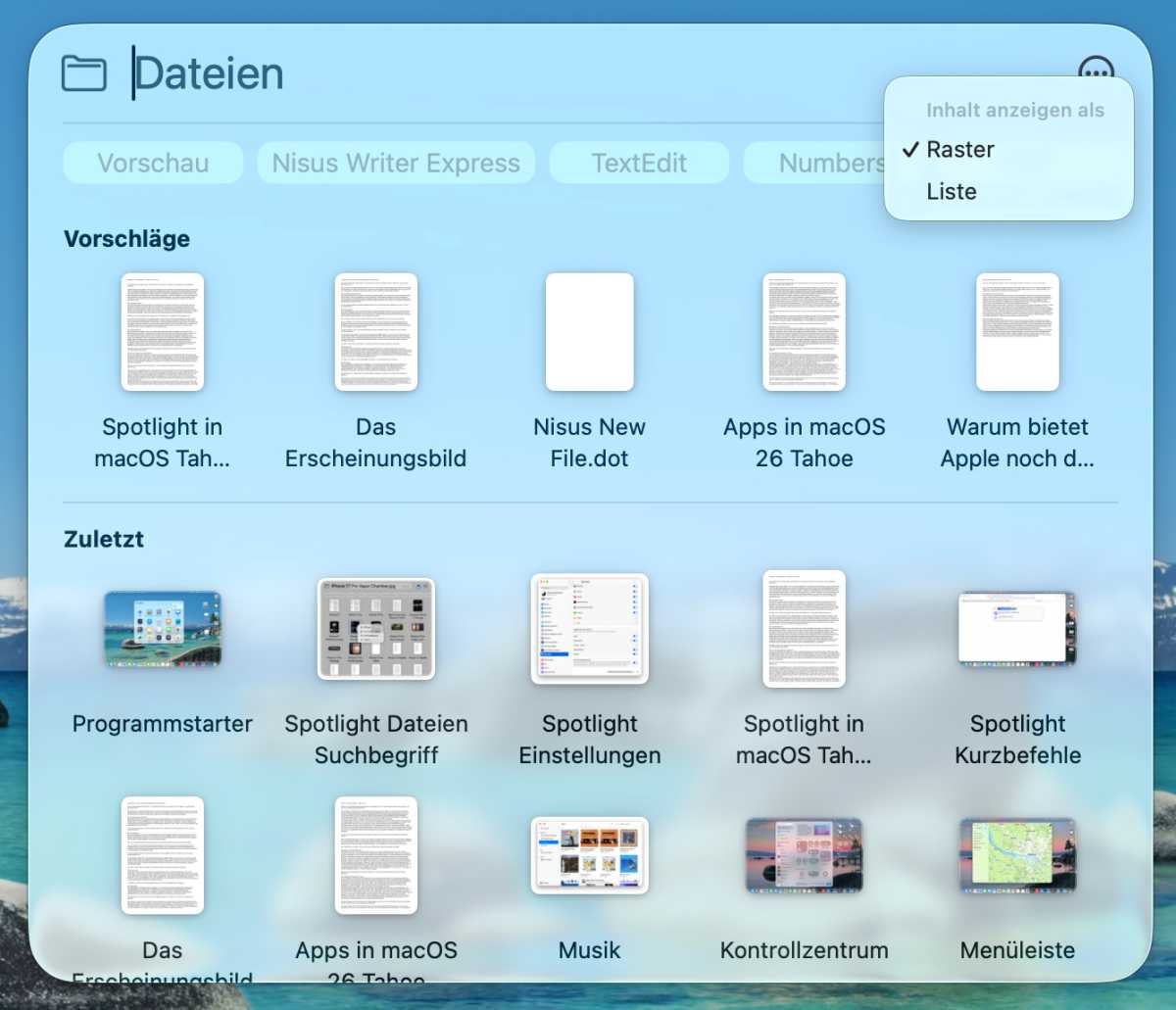Open the Das Erscheinungsbild suggestion
Screen dimensions: 1176x1010
click(x=375, y=331)
